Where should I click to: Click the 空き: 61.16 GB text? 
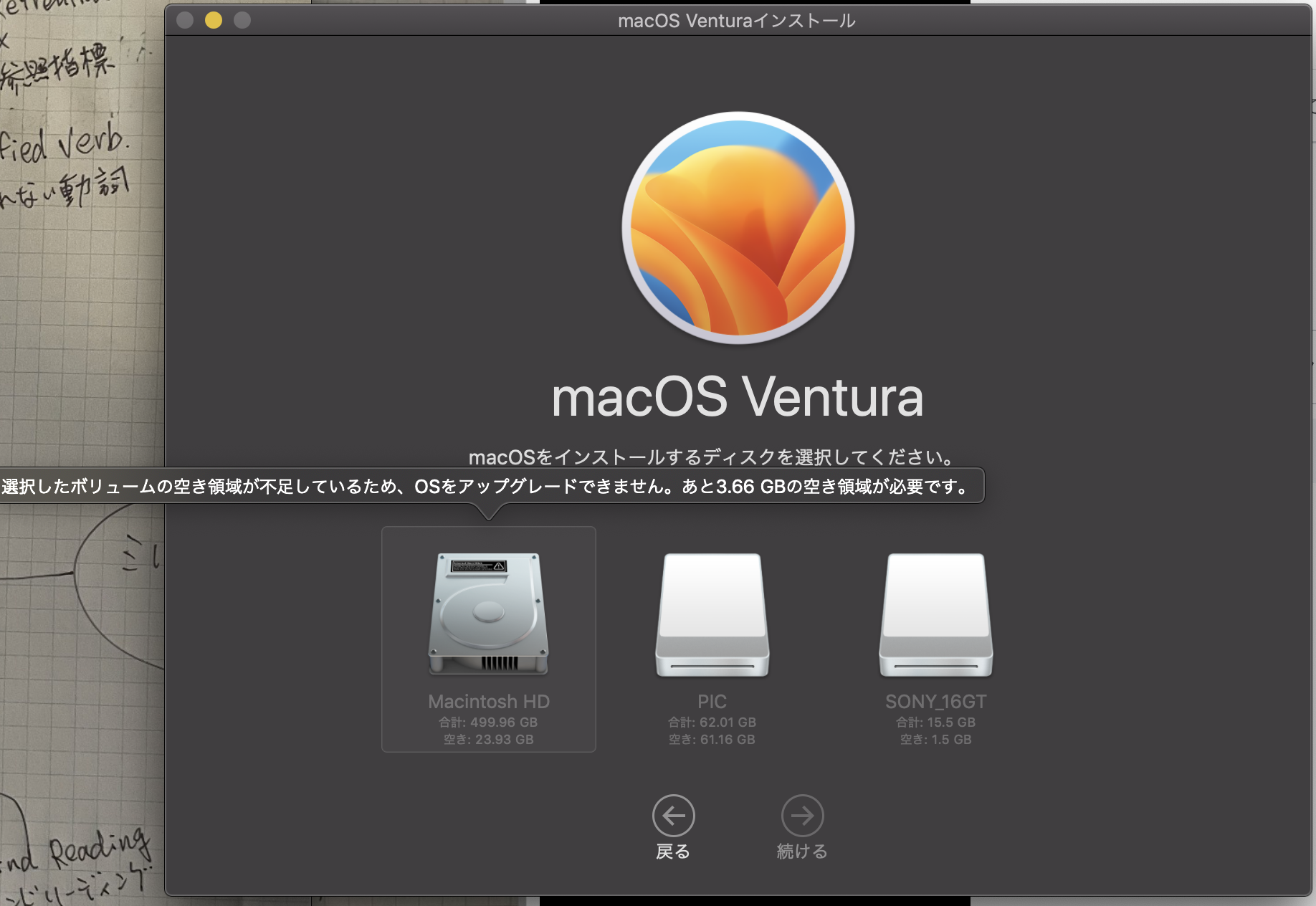click(712, 740)
